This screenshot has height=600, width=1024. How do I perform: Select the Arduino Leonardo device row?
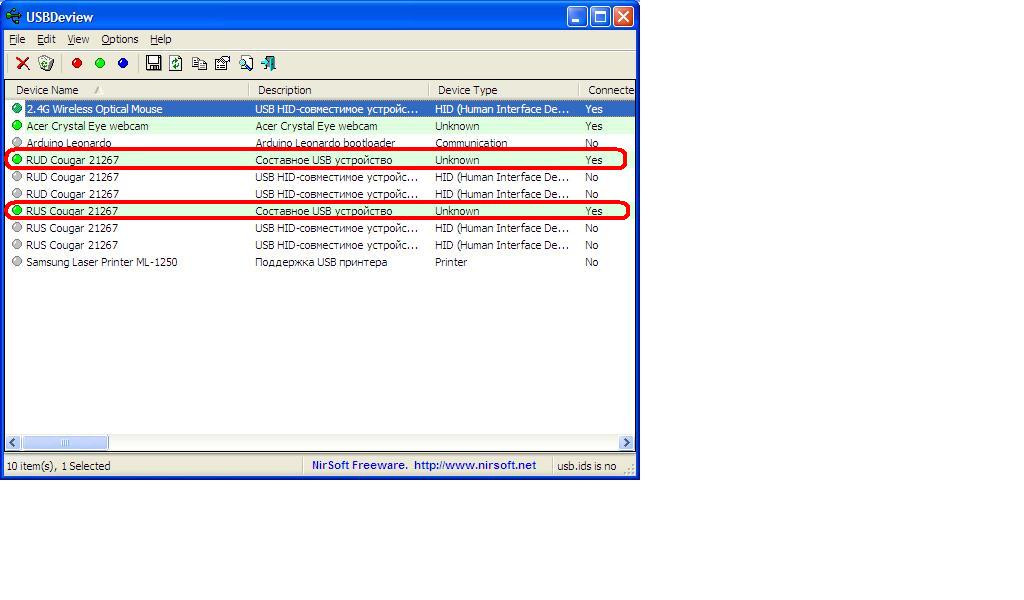pos(320,143)
